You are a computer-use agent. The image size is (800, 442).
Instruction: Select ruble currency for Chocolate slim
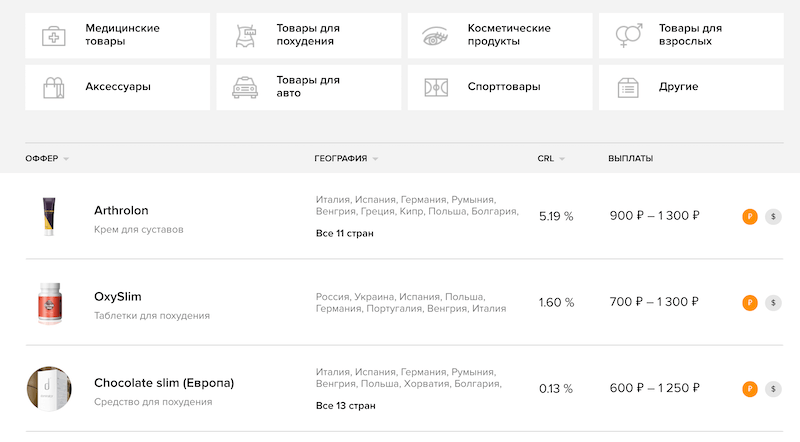[x=750, y=389]
